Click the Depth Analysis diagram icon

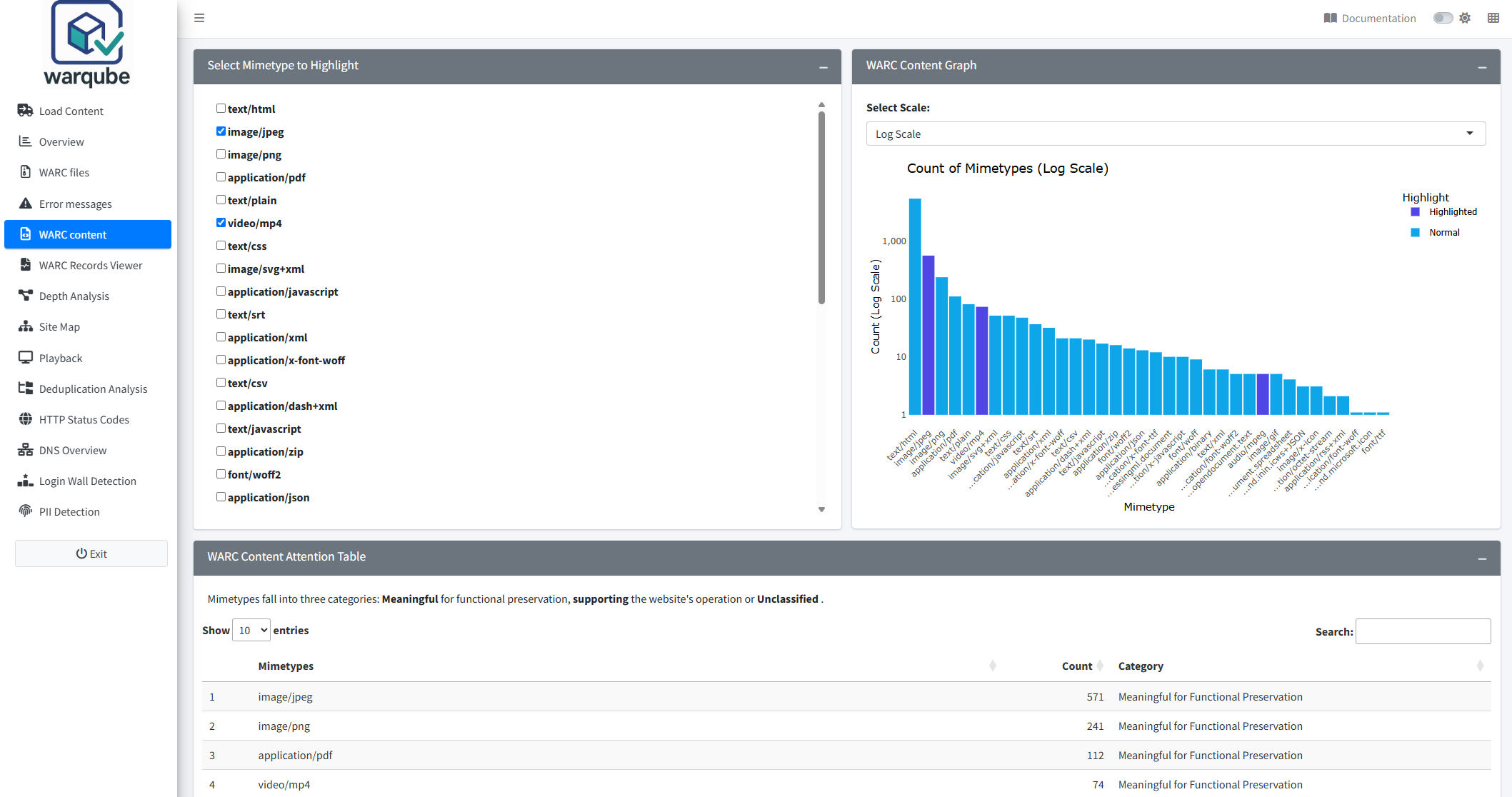(x=26, y=296)
